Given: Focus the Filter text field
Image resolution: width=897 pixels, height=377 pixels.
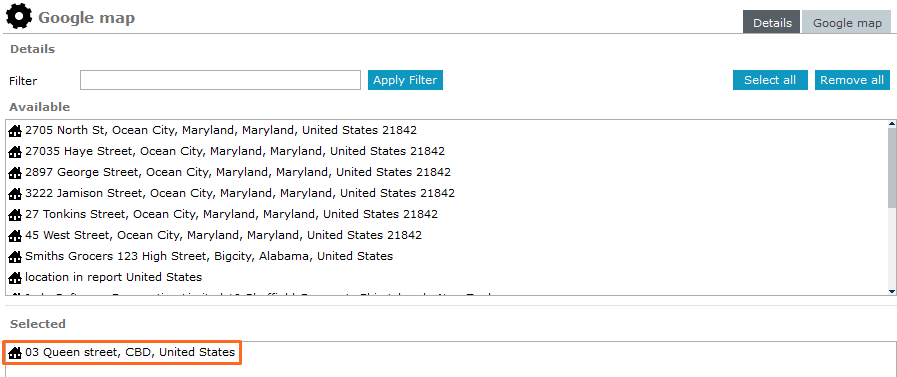Looking at the screenshot, I should coord(220,80).
